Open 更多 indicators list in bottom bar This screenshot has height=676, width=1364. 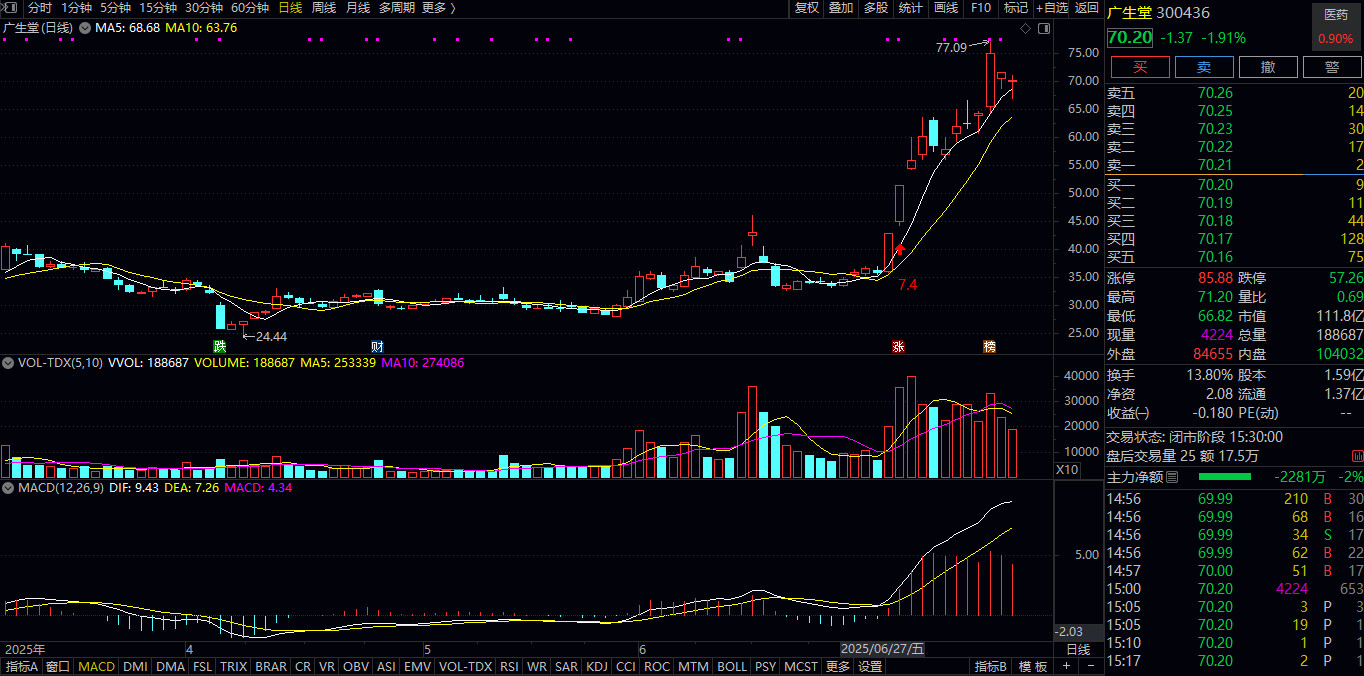pyautogui.click(x=838, y=667)
